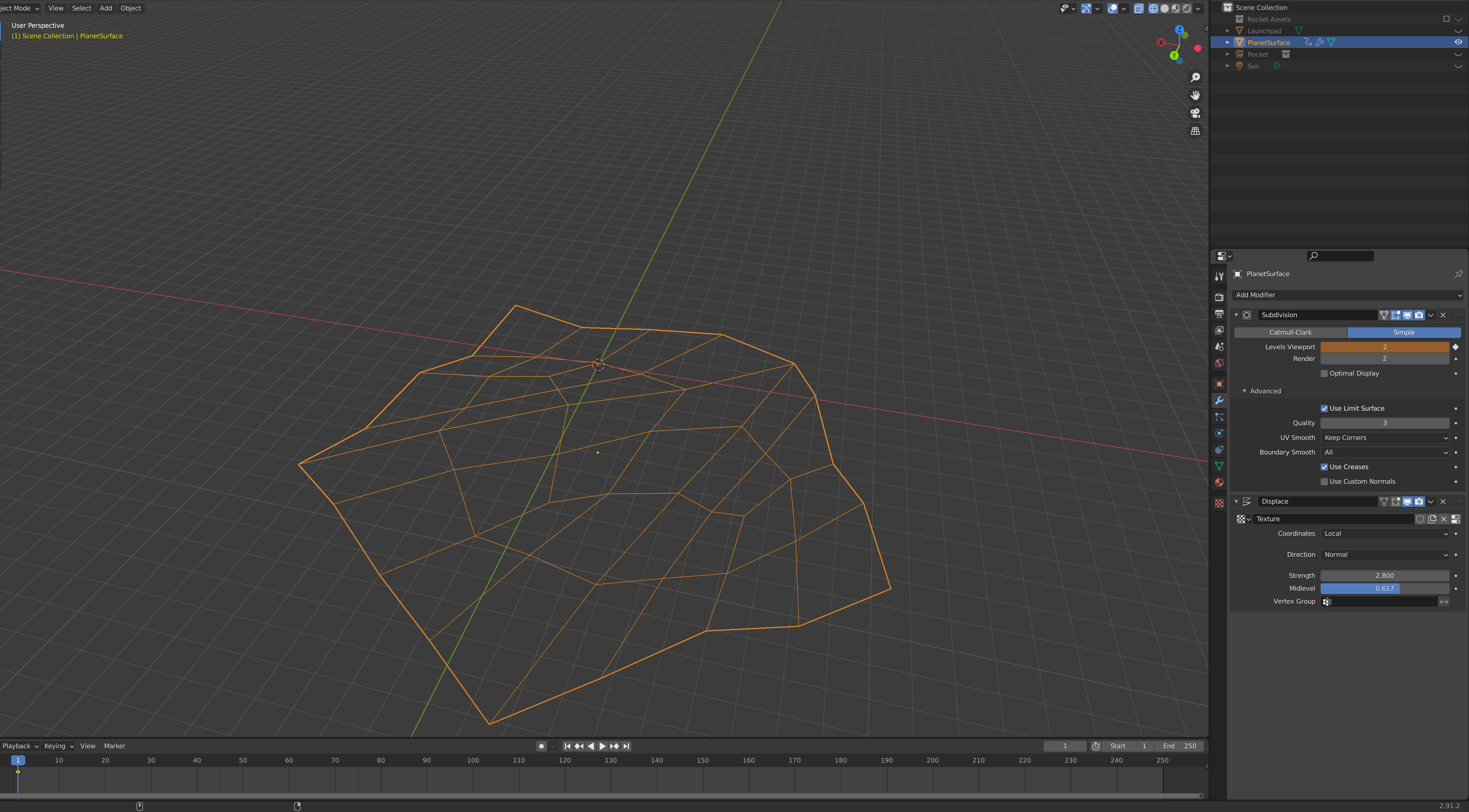1469x812 pixels.
Task: Open the Object Data properties tab
Action: 1219,466
